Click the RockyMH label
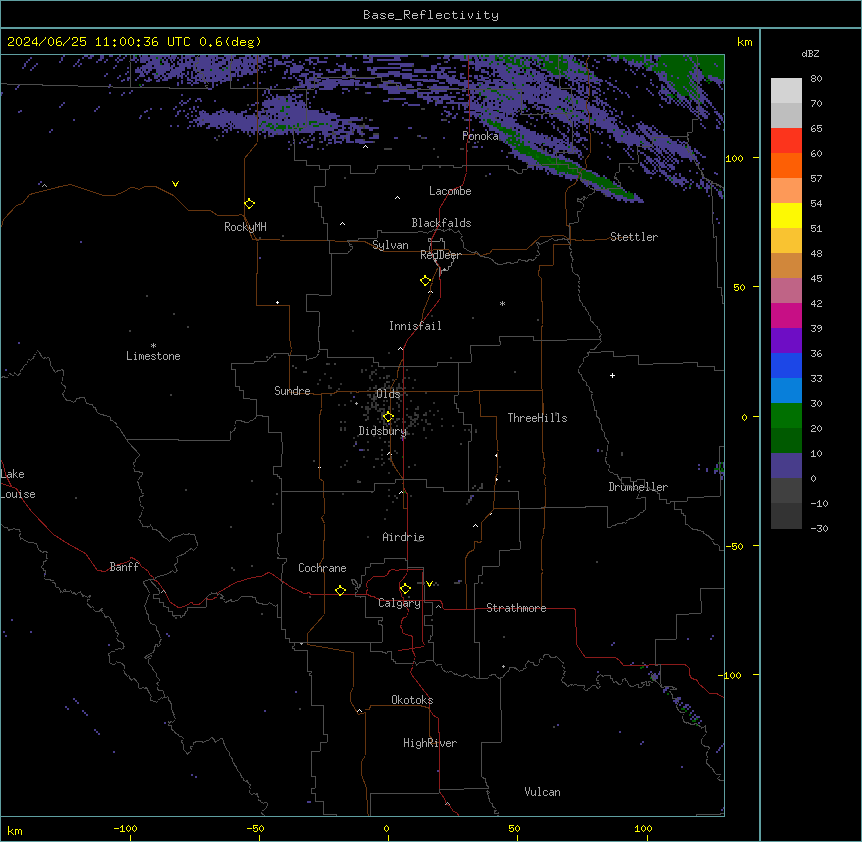 [245, 227]
